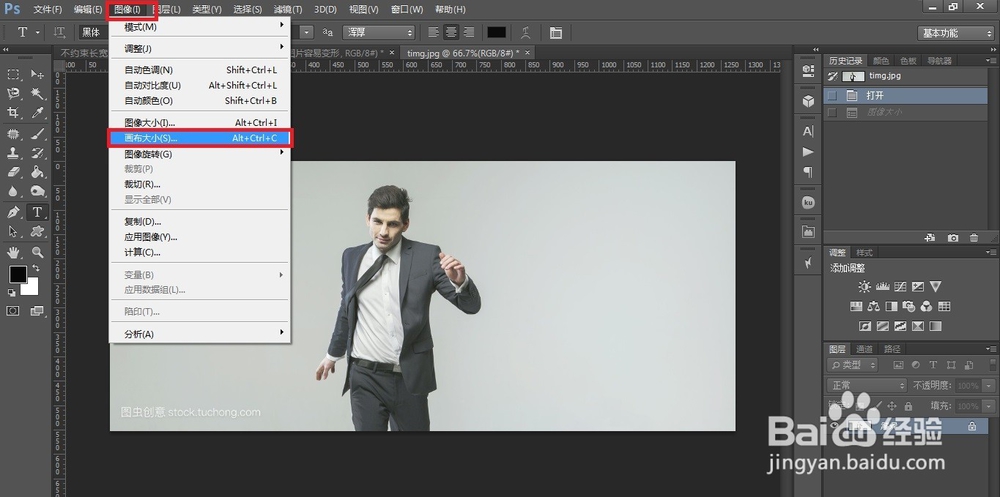Add a Brightness/Contrast adjustment
The height and width of the screenshot is (497, 1000).
(x=864, y=287)
